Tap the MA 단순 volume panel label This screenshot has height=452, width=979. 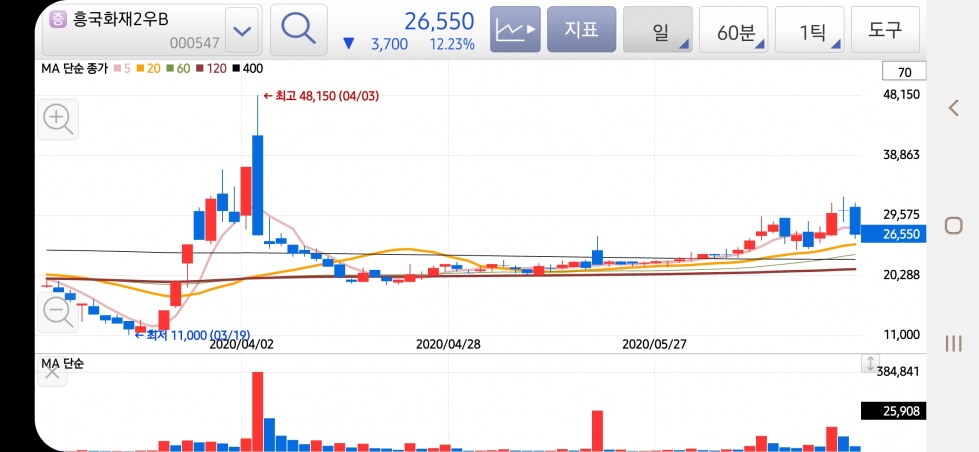(x=62, y=363)
